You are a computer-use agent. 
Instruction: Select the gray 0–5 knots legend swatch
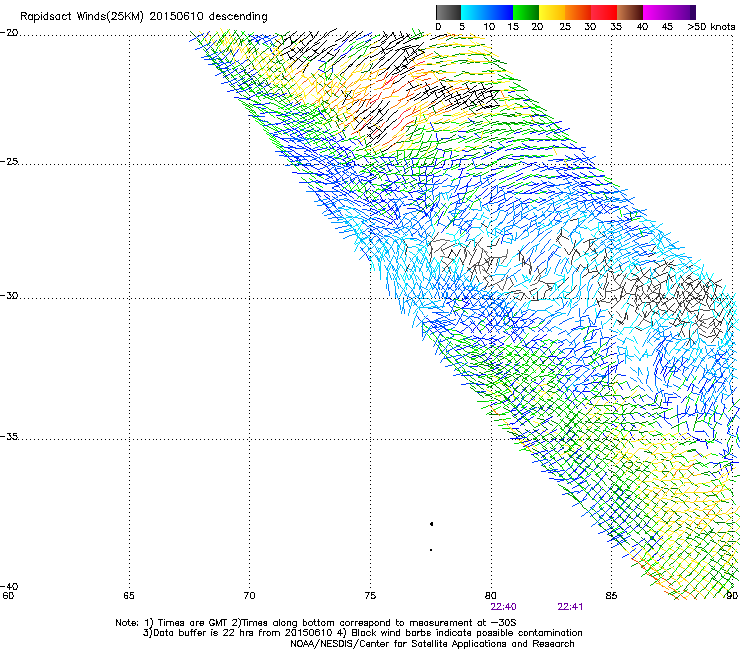click(x=448, y=12)
